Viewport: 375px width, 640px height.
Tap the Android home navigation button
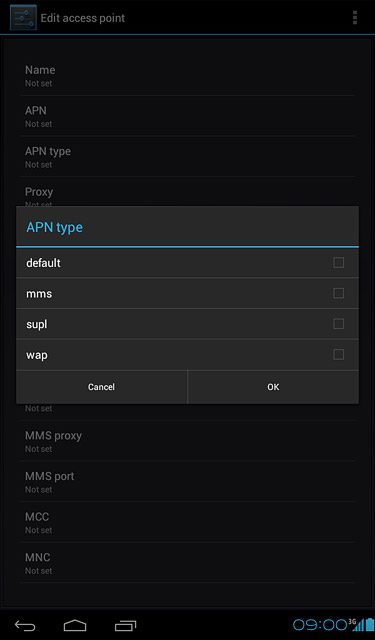tap(75, 625)
